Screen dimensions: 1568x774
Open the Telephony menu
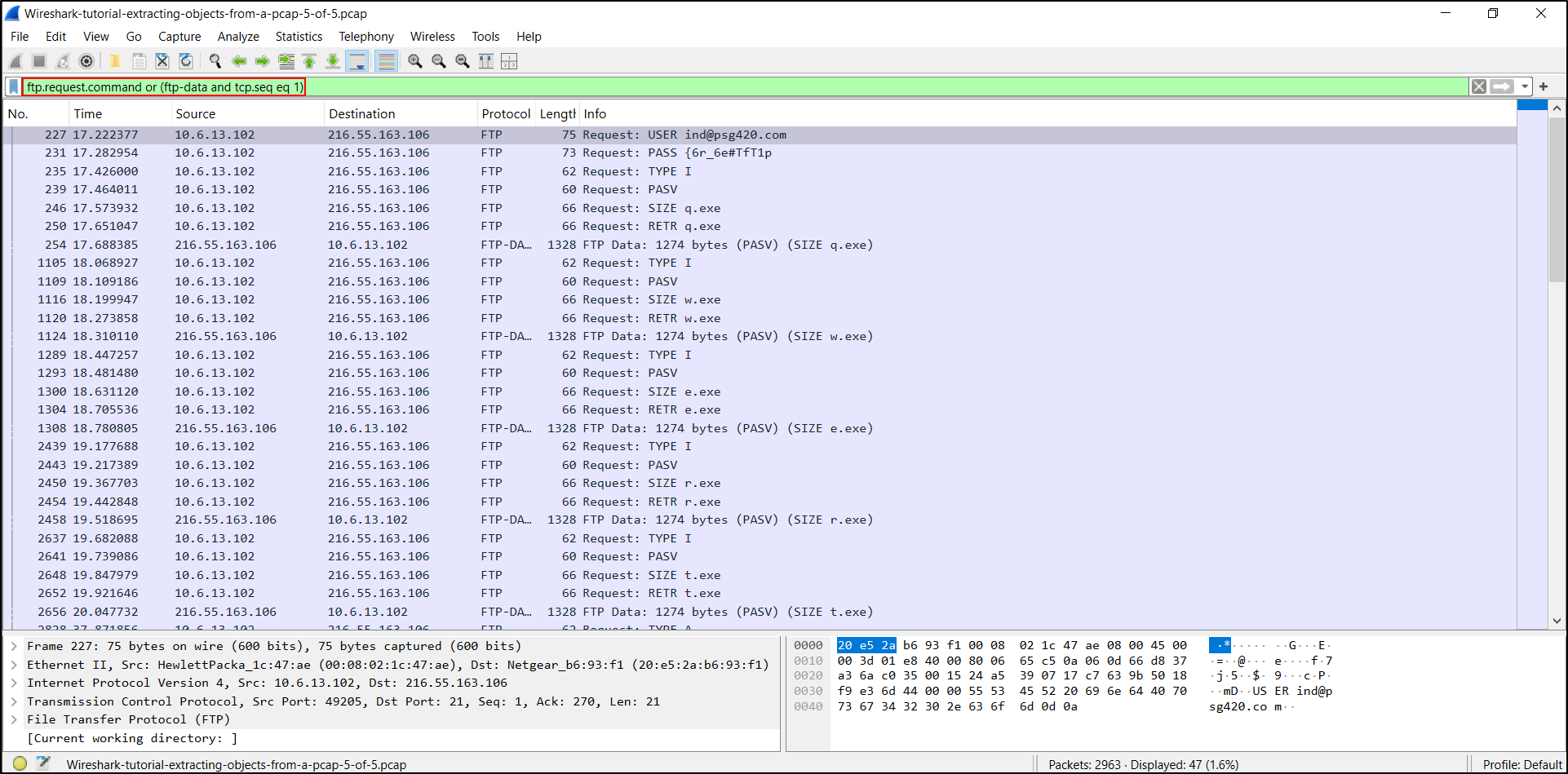[x=366, y=37]
